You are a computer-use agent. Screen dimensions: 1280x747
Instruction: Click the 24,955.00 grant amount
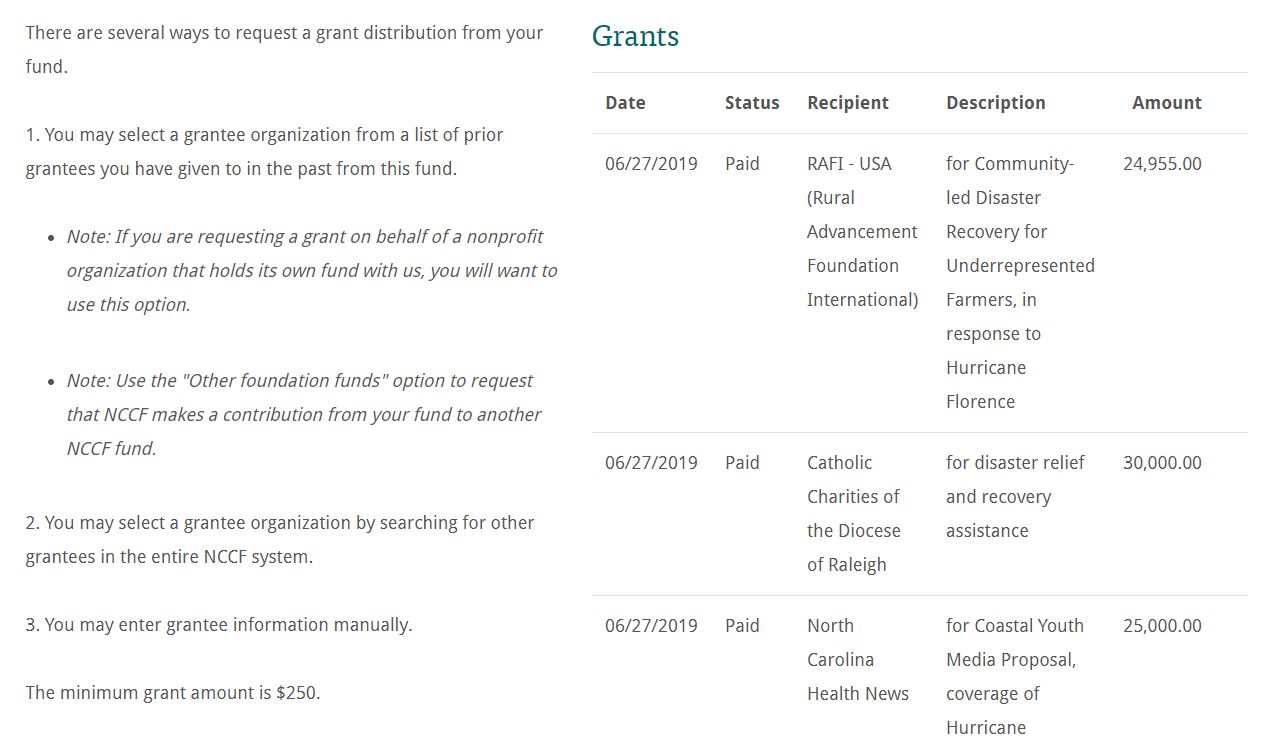coord(1162,164)
